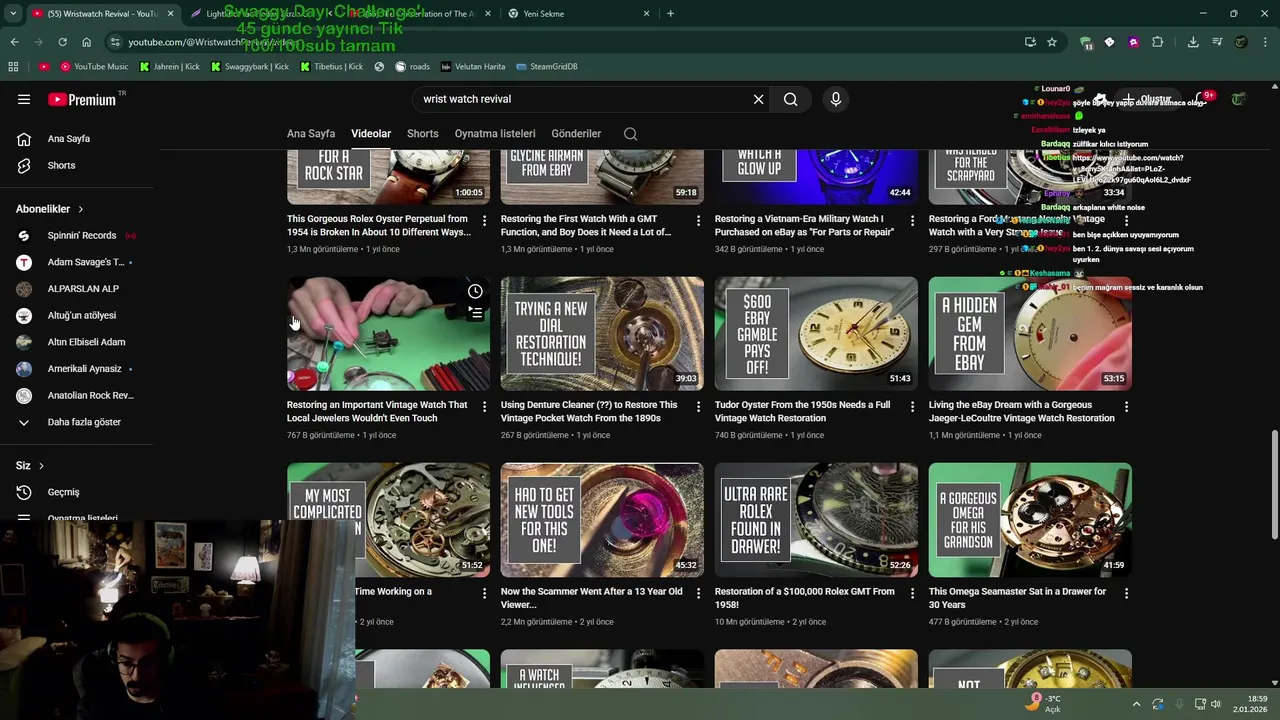Open the apps grid in bookmarks bar
The image size is (1280, 720).
coord(13,67)
